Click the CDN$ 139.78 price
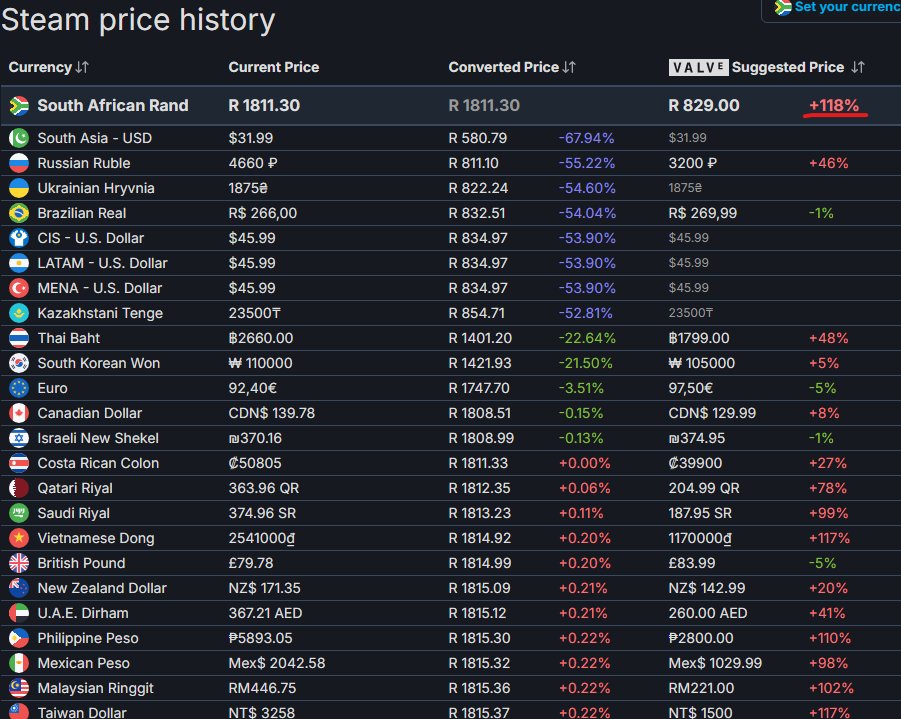This screenshot has width=901, height=719. point(272,413)
